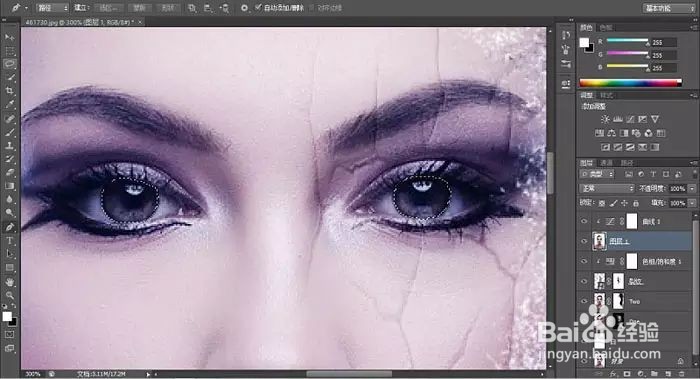Viewport: 700px width, 379px height.
Task: Select the Eyedropper tool
Action: pos(9,104)
